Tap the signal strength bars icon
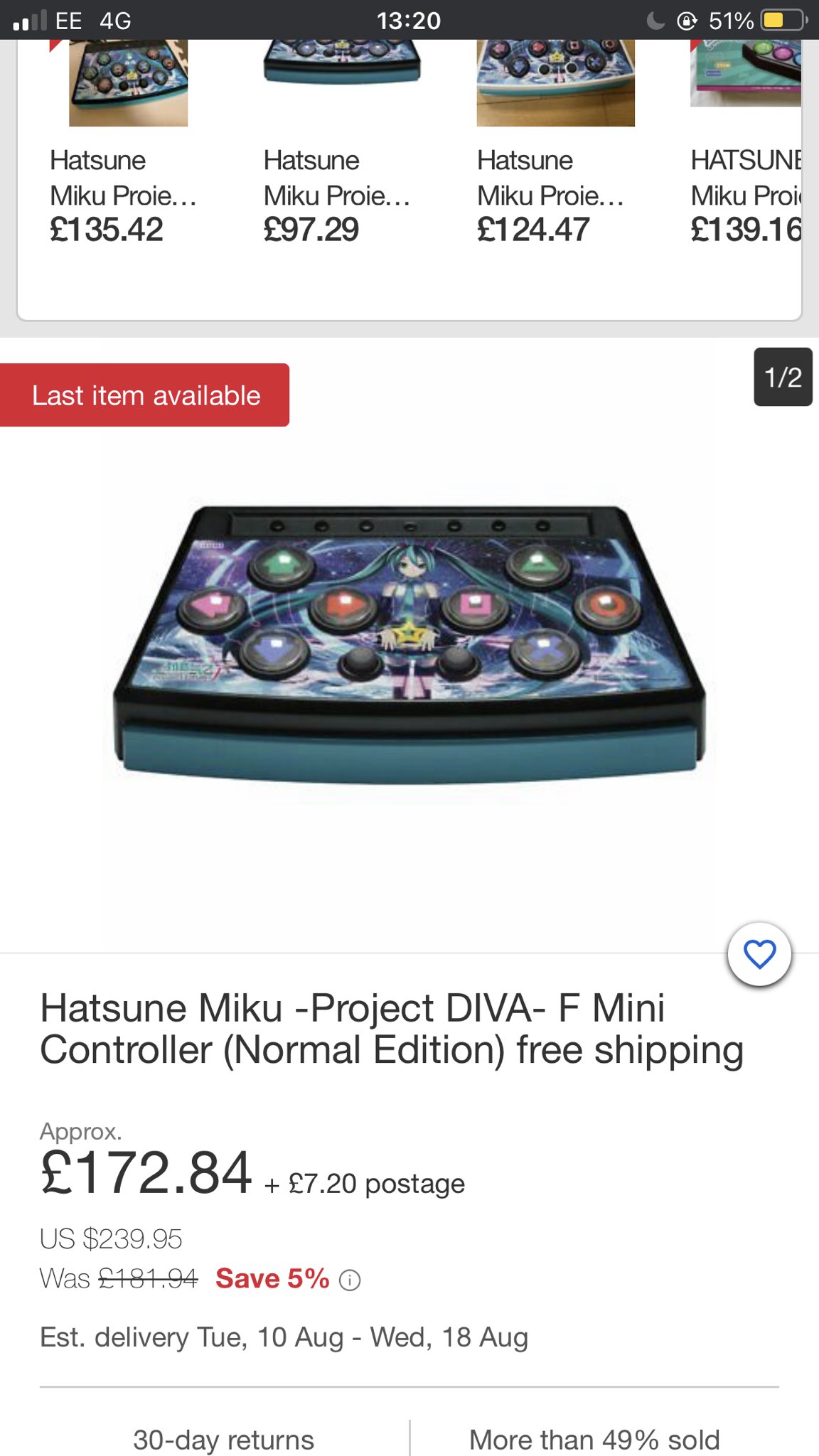The height and width of the screenshot is (1456, 819). point(30,21)
